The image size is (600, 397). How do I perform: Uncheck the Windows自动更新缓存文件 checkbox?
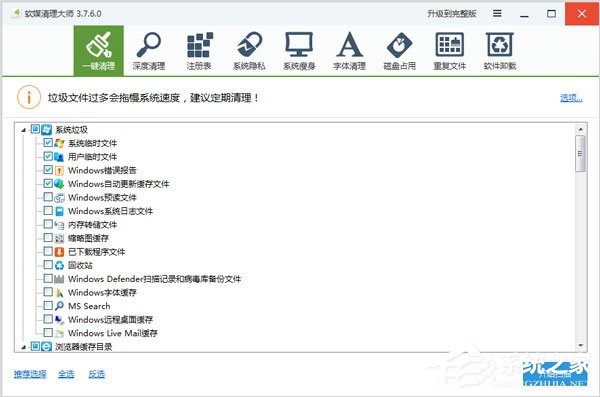point(48,183)
